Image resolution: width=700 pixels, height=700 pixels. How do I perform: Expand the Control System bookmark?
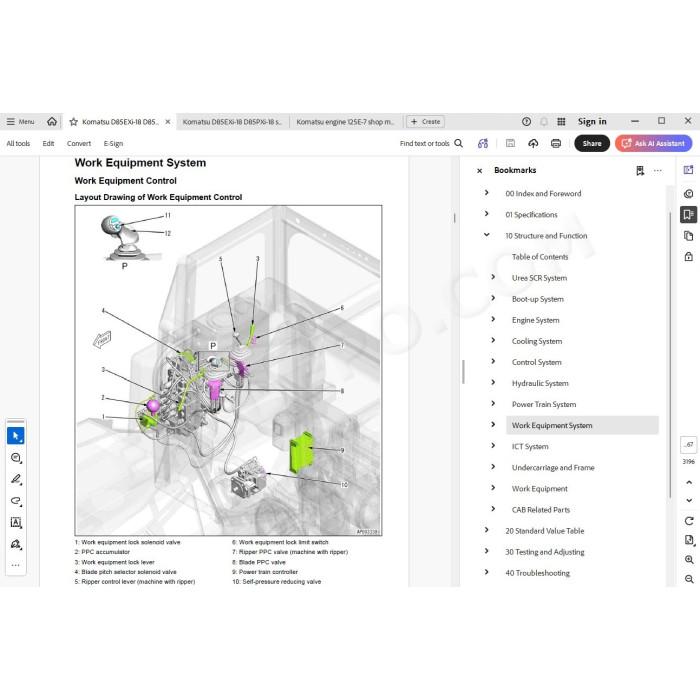tap(493, 361)
